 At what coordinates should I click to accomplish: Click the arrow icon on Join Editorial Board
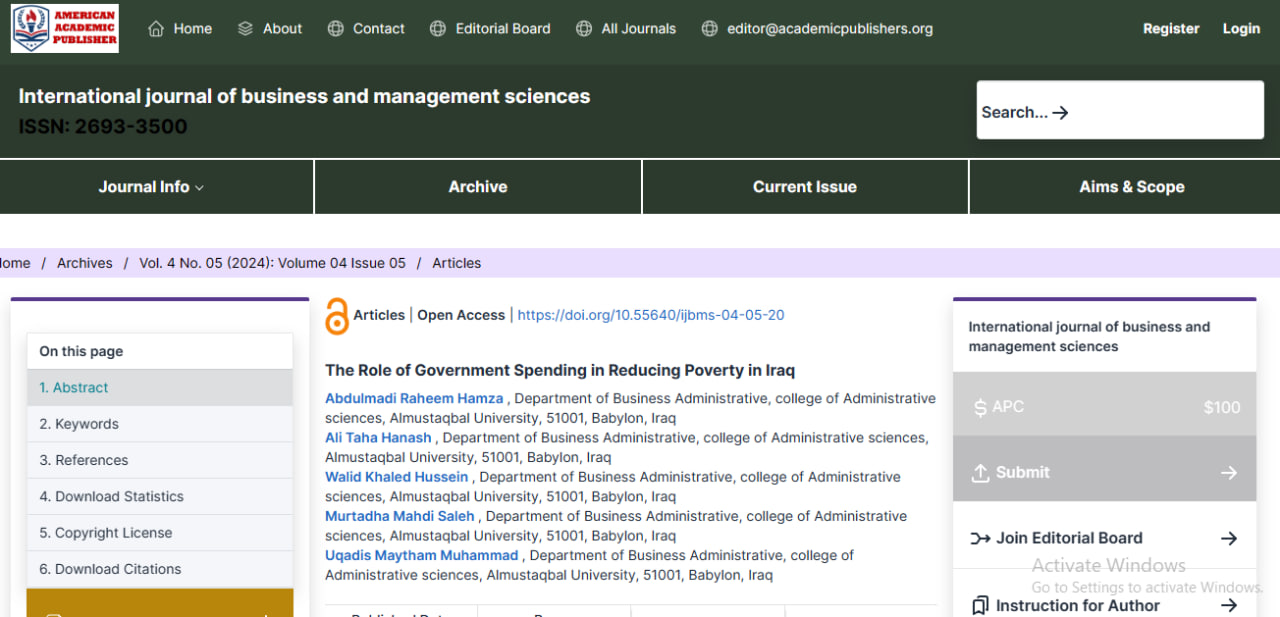point(1229,538)
